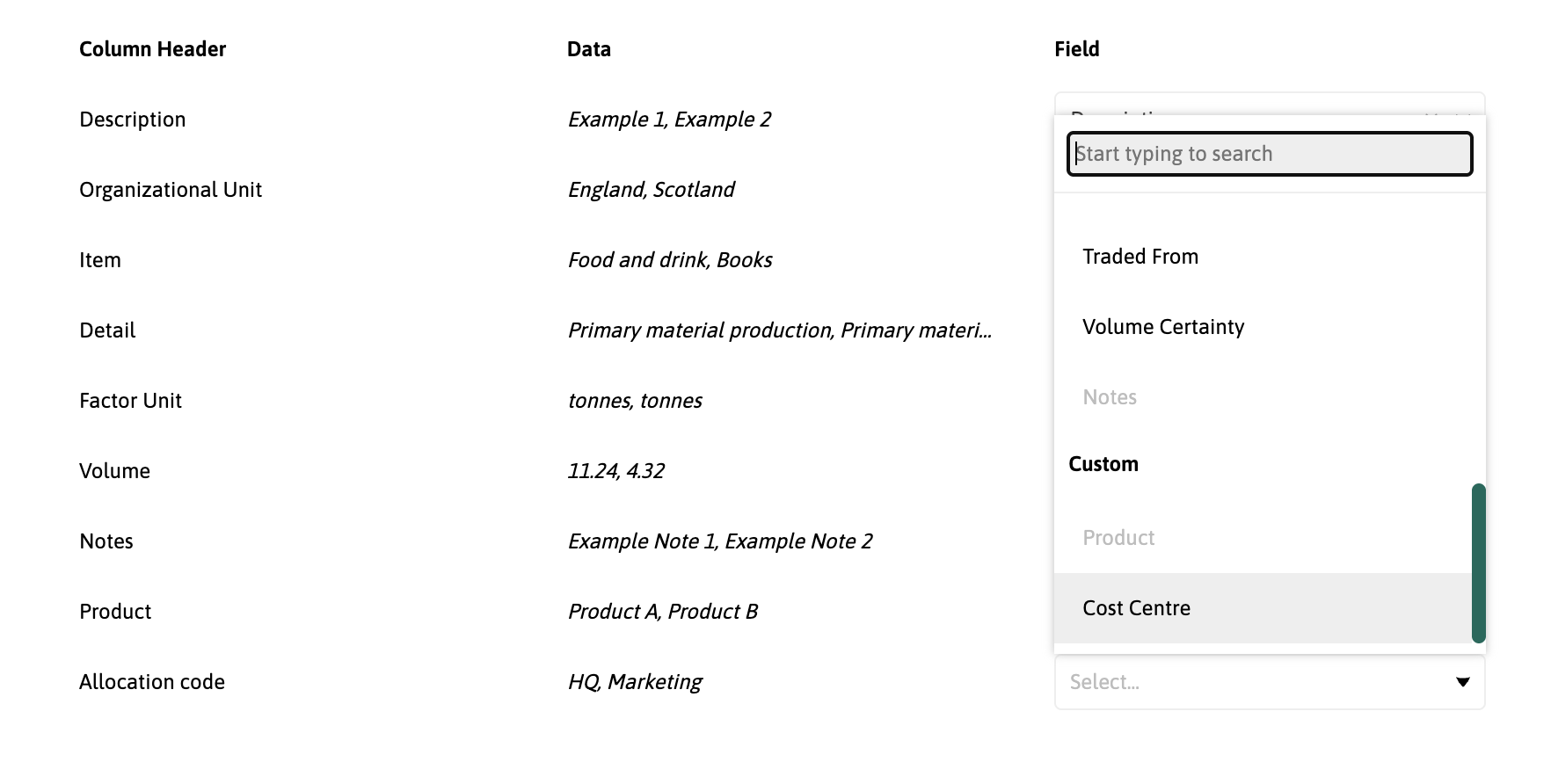Screen dimensions: 1551x784
Task: Click the 'tonnes, tonnes' data cell
Action: click(x=635, y=401)
